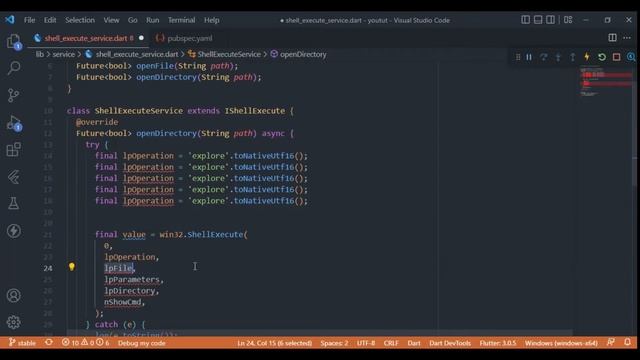Open the Testing flask view
The image size is (640, 360).
(x=13, y=203)
